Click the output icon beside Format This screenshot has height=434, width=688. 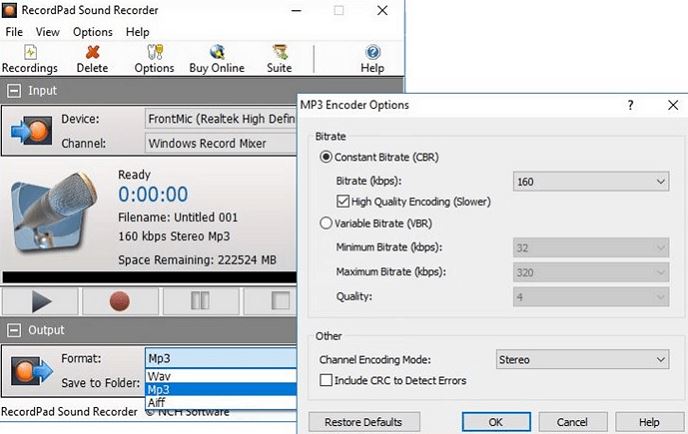coord(32,371)
